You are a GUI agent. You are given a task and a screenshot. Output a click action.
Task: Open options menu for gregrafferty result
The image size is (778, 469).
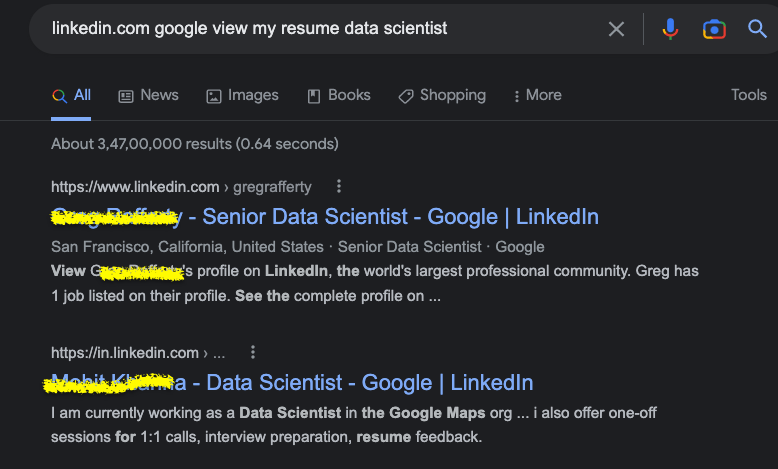(x=339, y=186)
